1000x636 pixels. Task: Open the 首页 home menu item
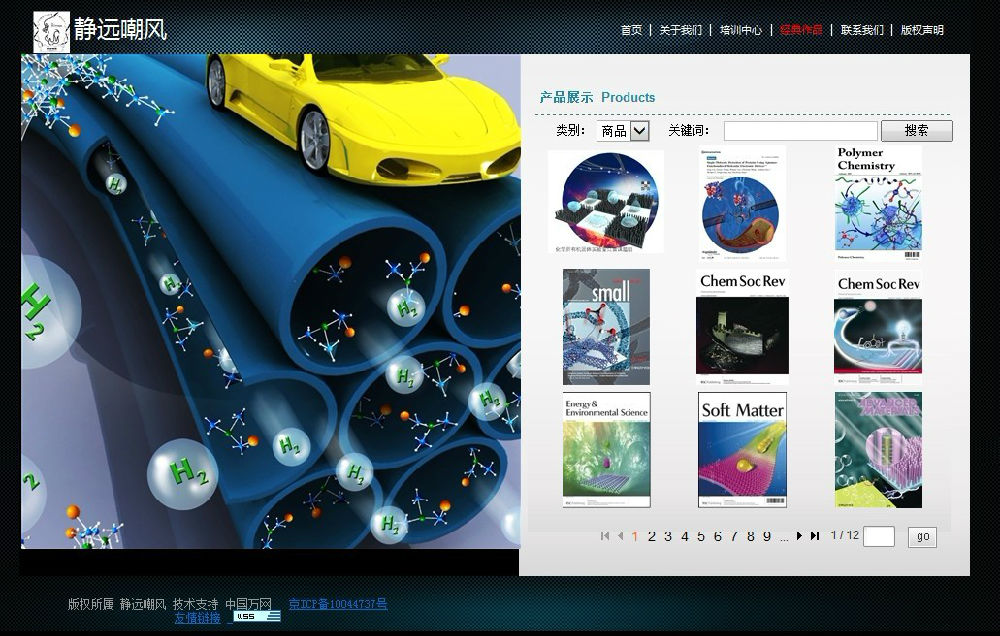(x=631, y=30)
